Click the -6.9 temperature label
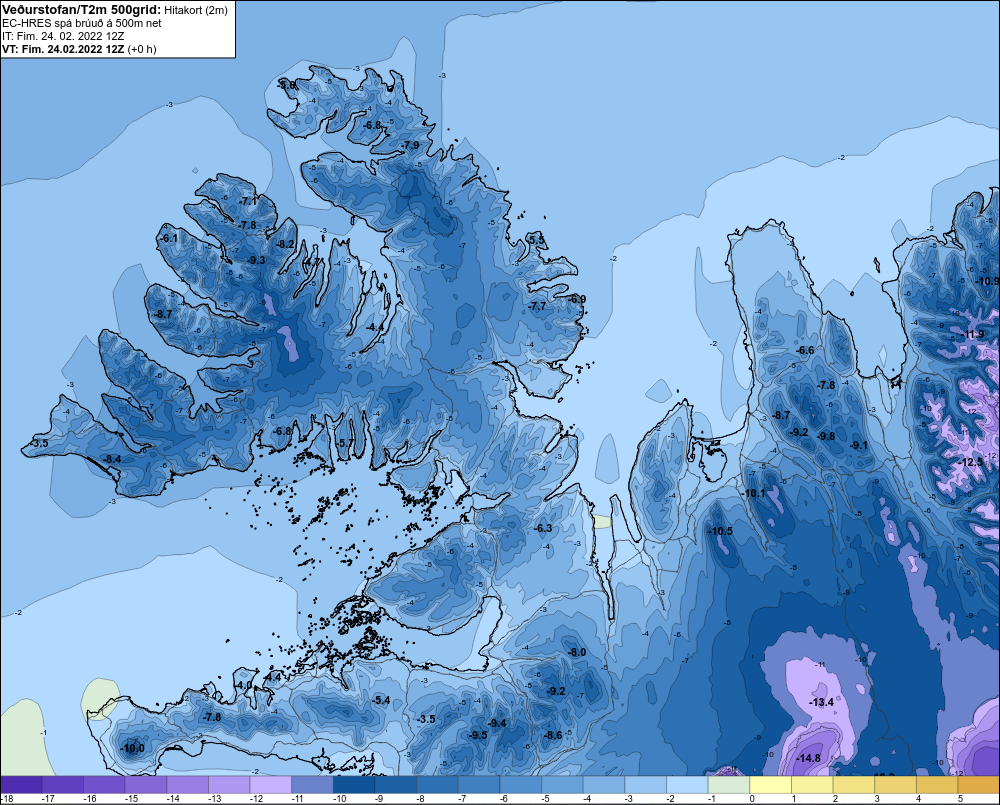The width and height of the screenshot is (1000, 805). click(577, 299)
